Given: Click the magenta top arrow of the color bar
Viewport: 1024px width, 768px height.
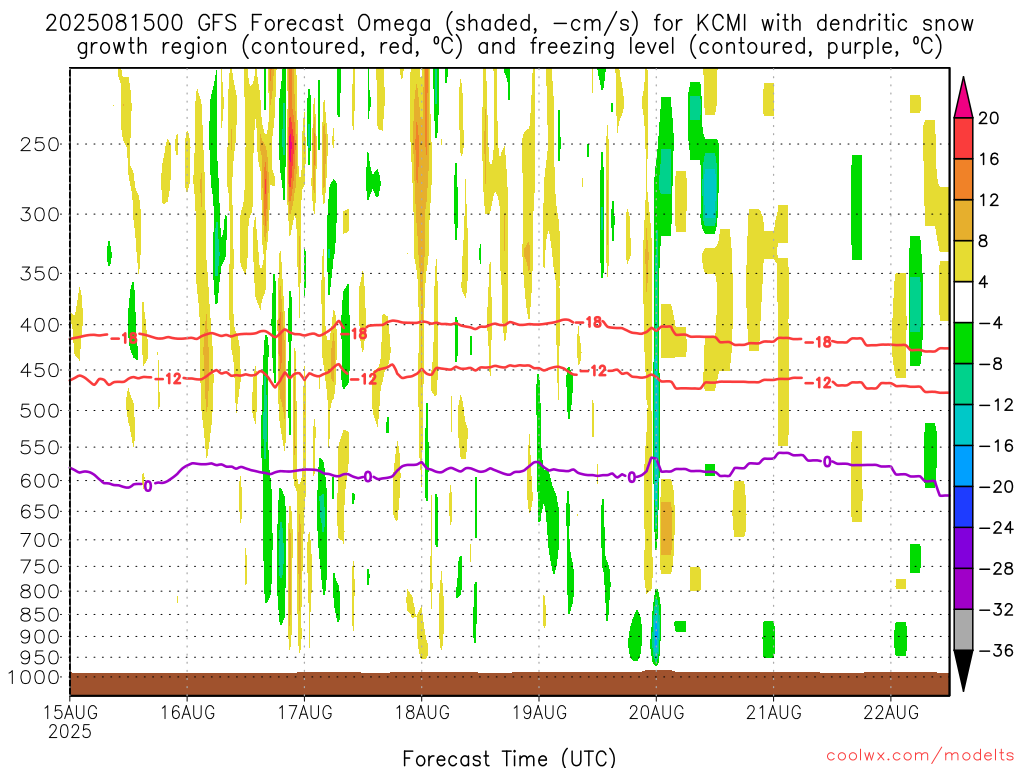Looking at the screenshot, I should [963, 99].
